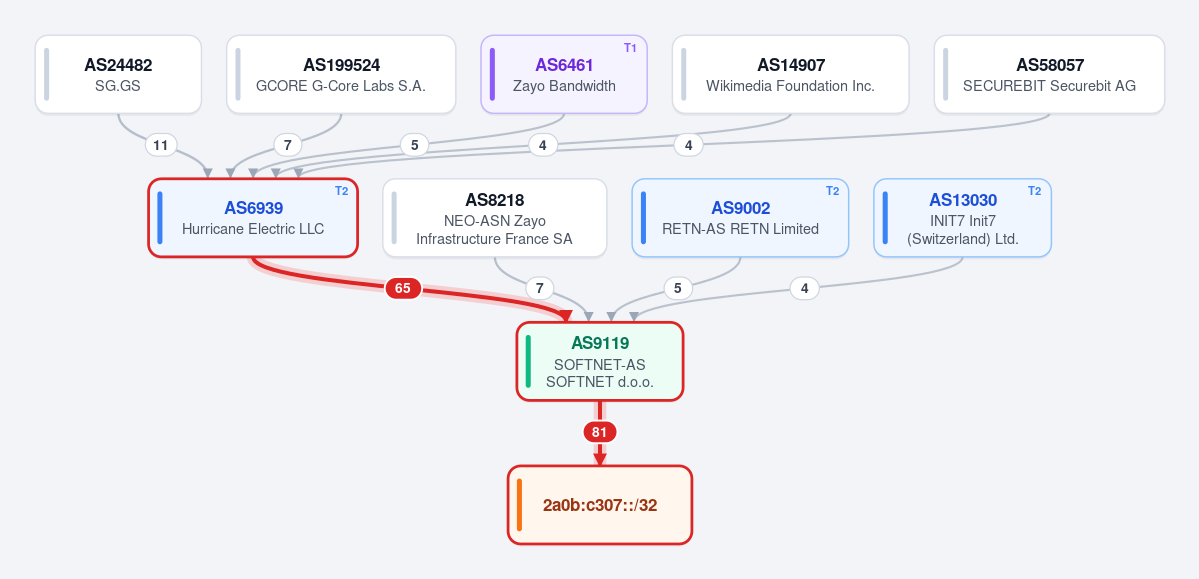Viewport: 1199px width, 579px height.
Task: Click the red 65 edge label
Action: (x=403, y=288)
